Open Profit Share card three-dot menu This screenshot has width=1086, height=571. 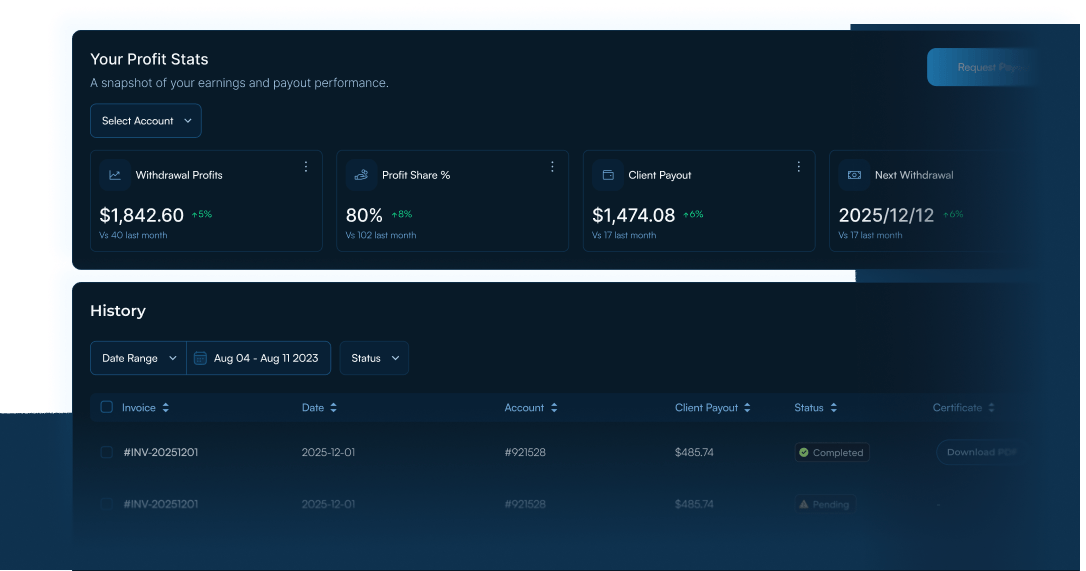[x=552, y=167]
